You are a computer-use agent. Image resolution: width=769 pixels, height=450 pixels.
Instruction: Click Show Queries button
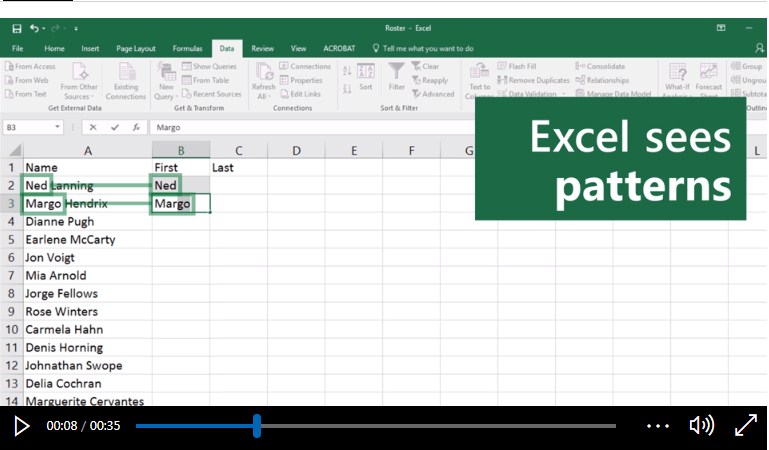(x=209, y=66)
